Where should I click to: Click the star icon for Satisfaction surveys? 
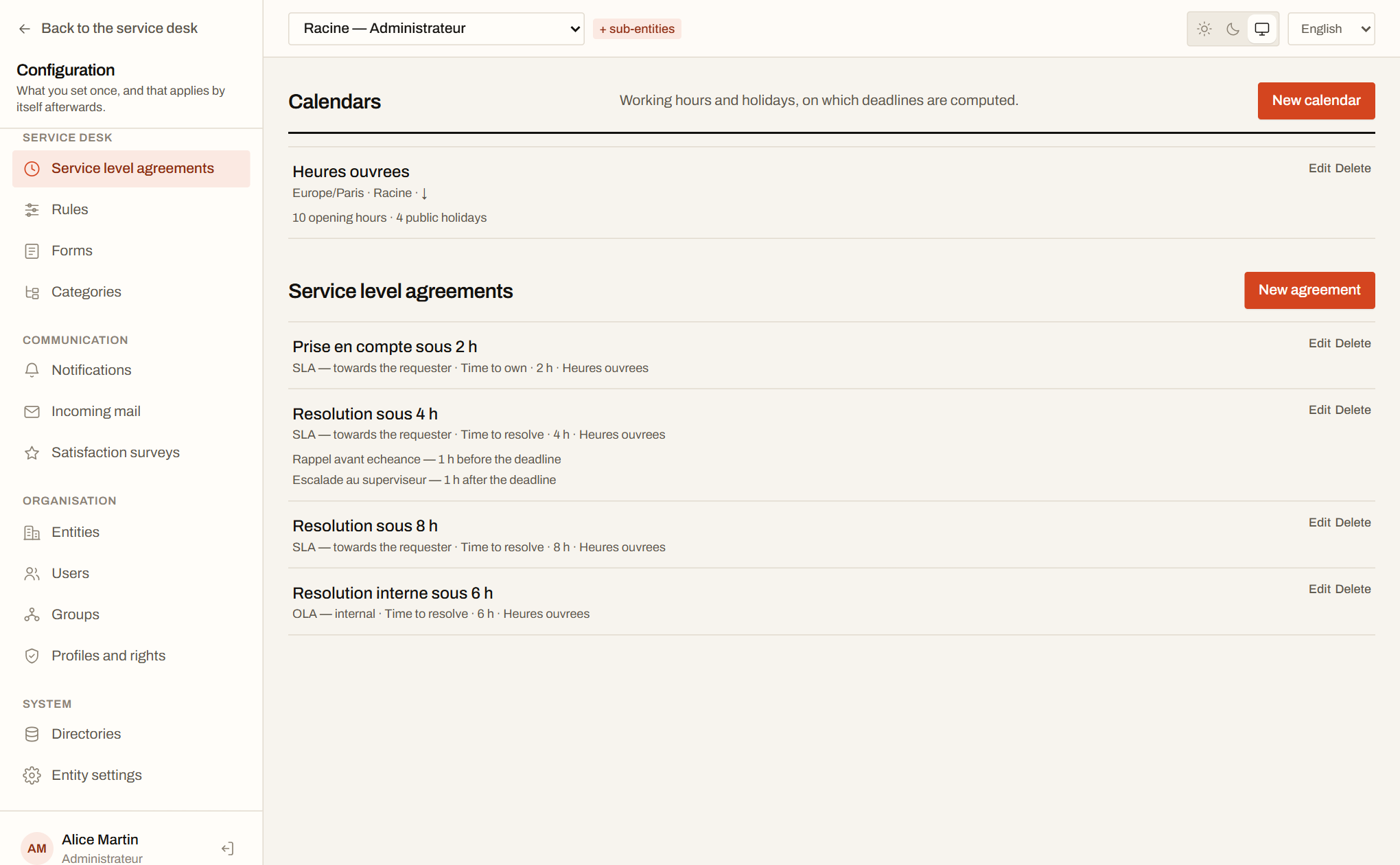tap(32, 453)
